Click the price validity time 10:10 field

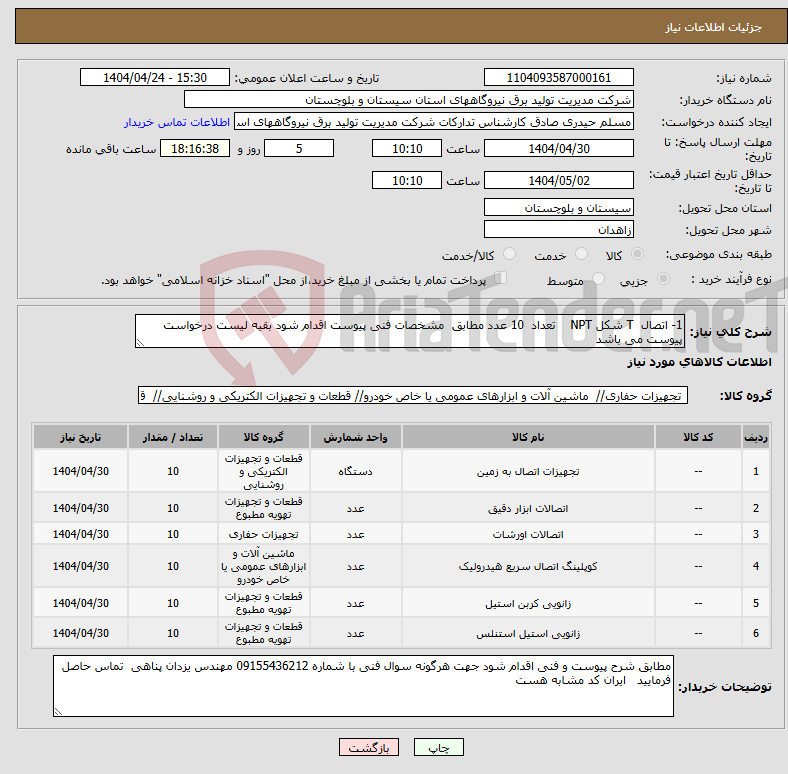coord(407,180)
